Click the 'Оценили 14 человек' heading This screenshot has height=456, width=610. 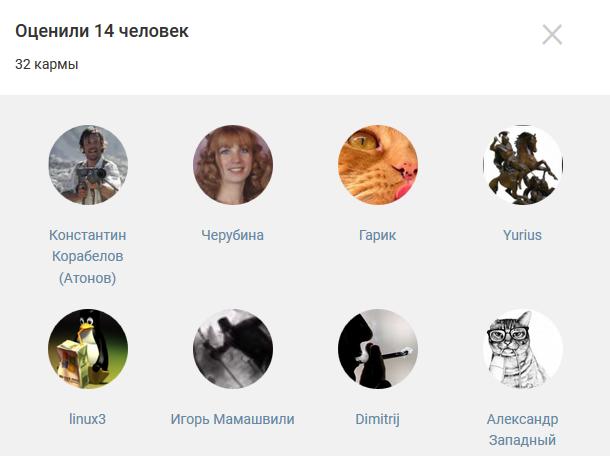coord(102,31)
